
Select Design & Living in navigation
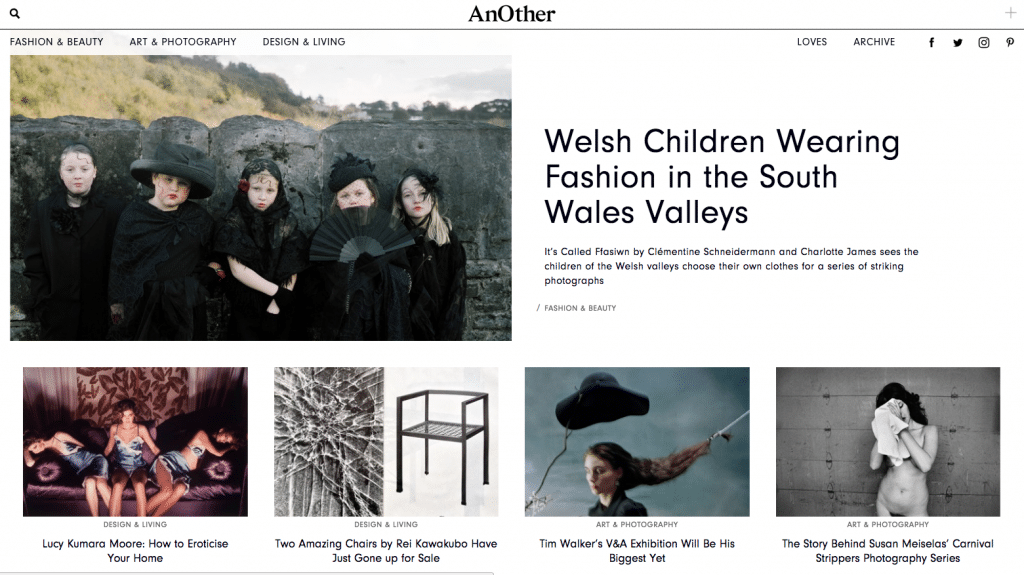[304, 42]
